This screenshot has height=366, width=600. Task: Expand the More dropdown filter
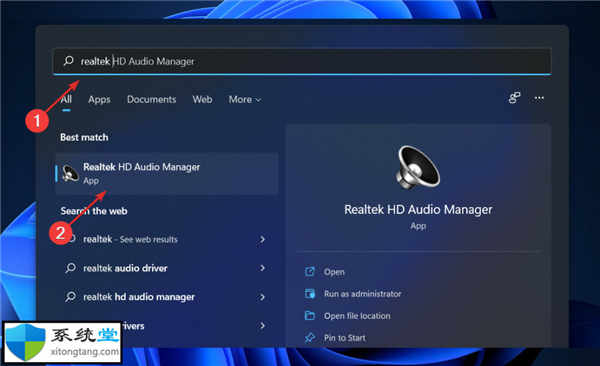[x=245, y=100]
